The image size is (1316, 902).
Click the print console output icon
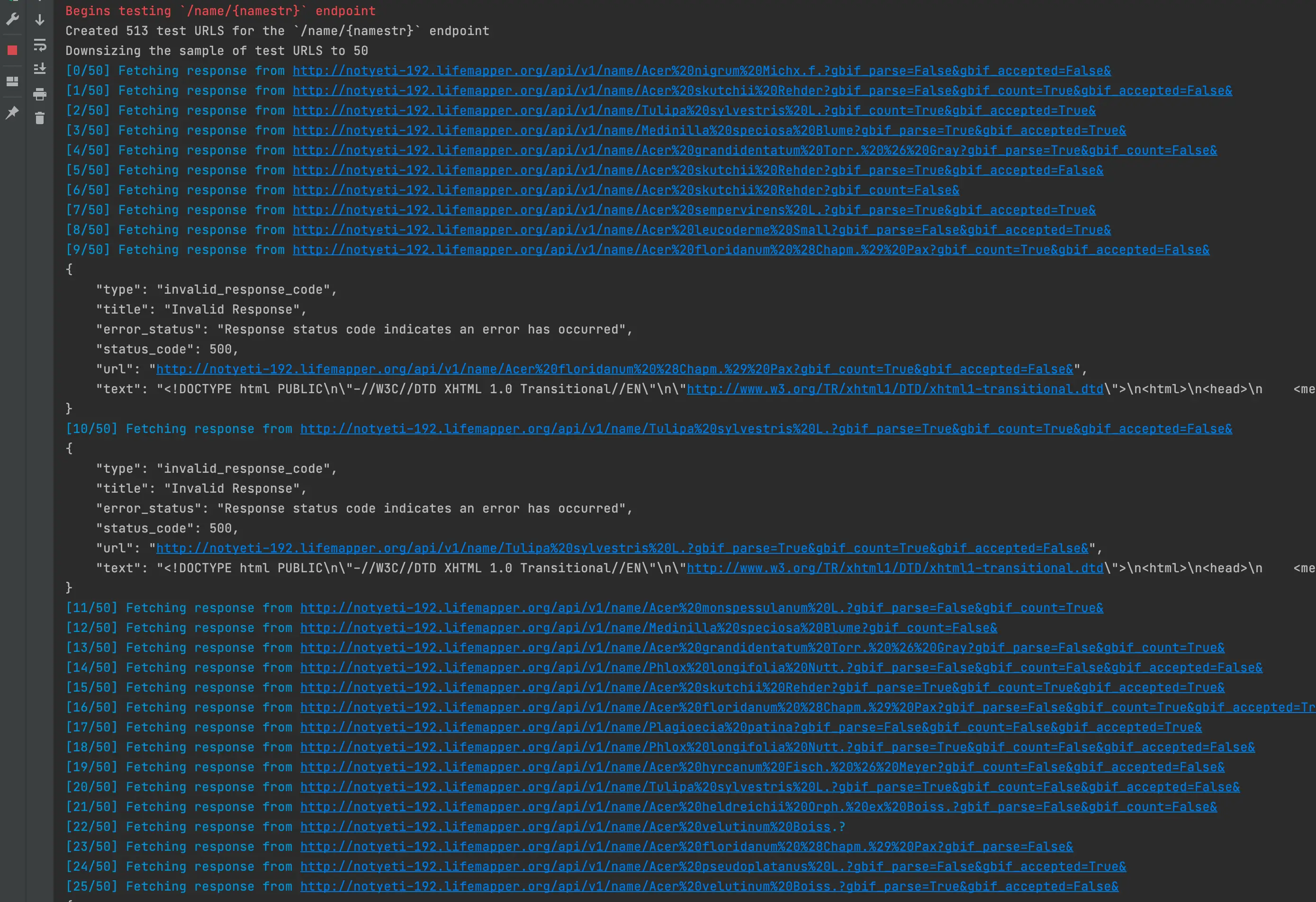[40, 94]
